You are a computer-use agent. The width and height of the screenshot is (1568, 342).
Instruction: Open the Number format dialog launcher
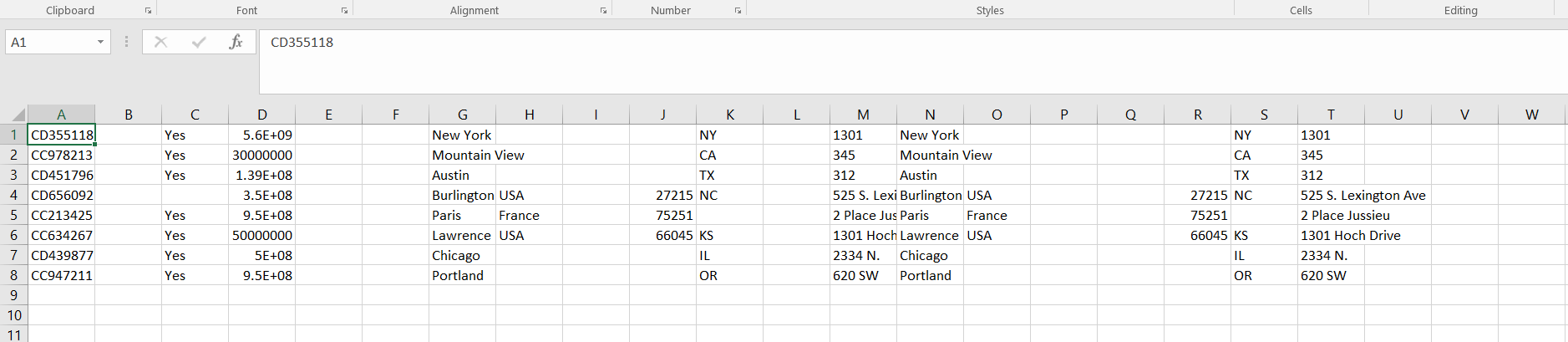738,11
